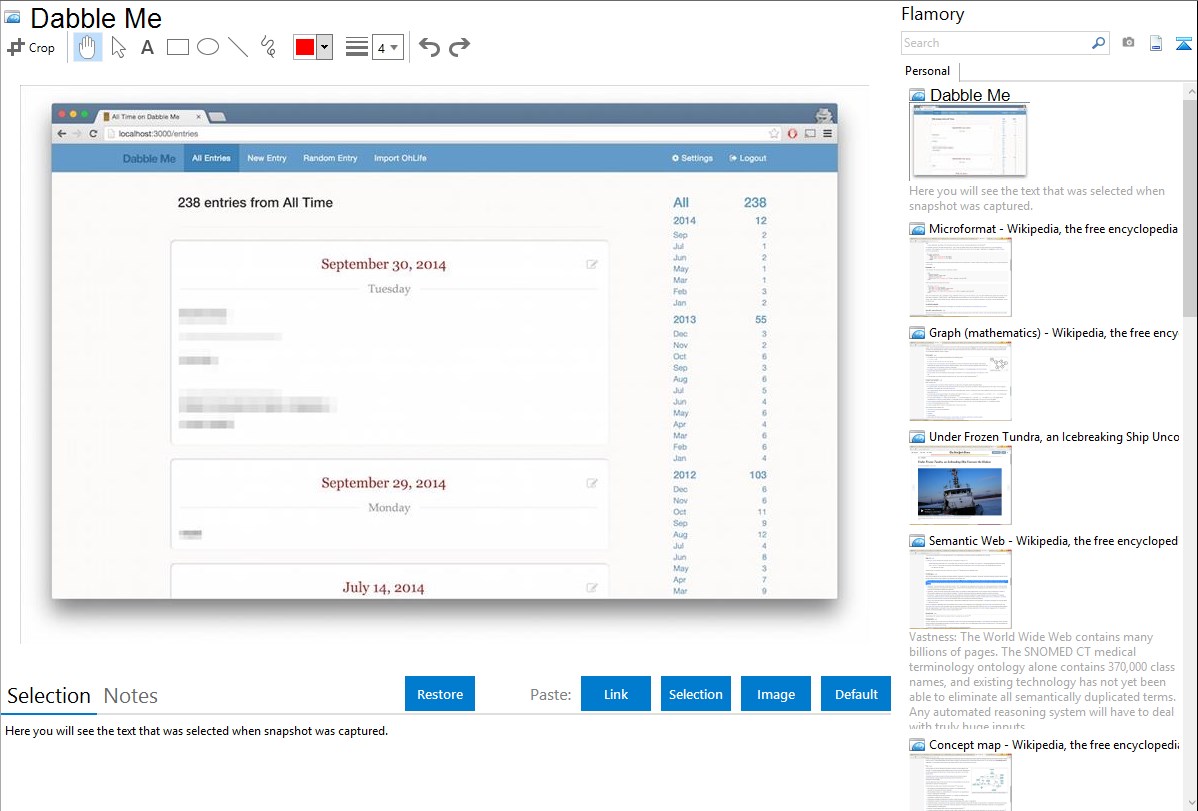Click the Paste Image button
1198x811 pixels.
[x=775, y=694]
